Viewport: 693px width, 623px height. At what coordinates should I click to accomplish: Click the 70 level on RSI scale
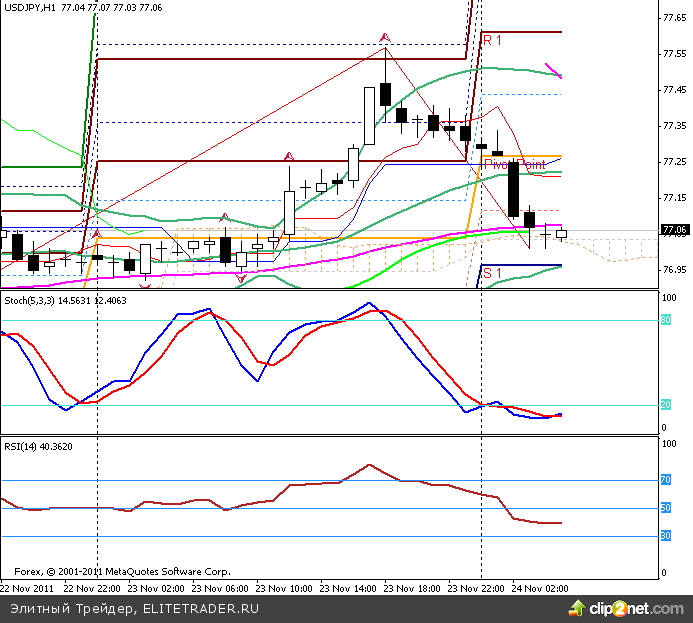[x=664, y=480]
